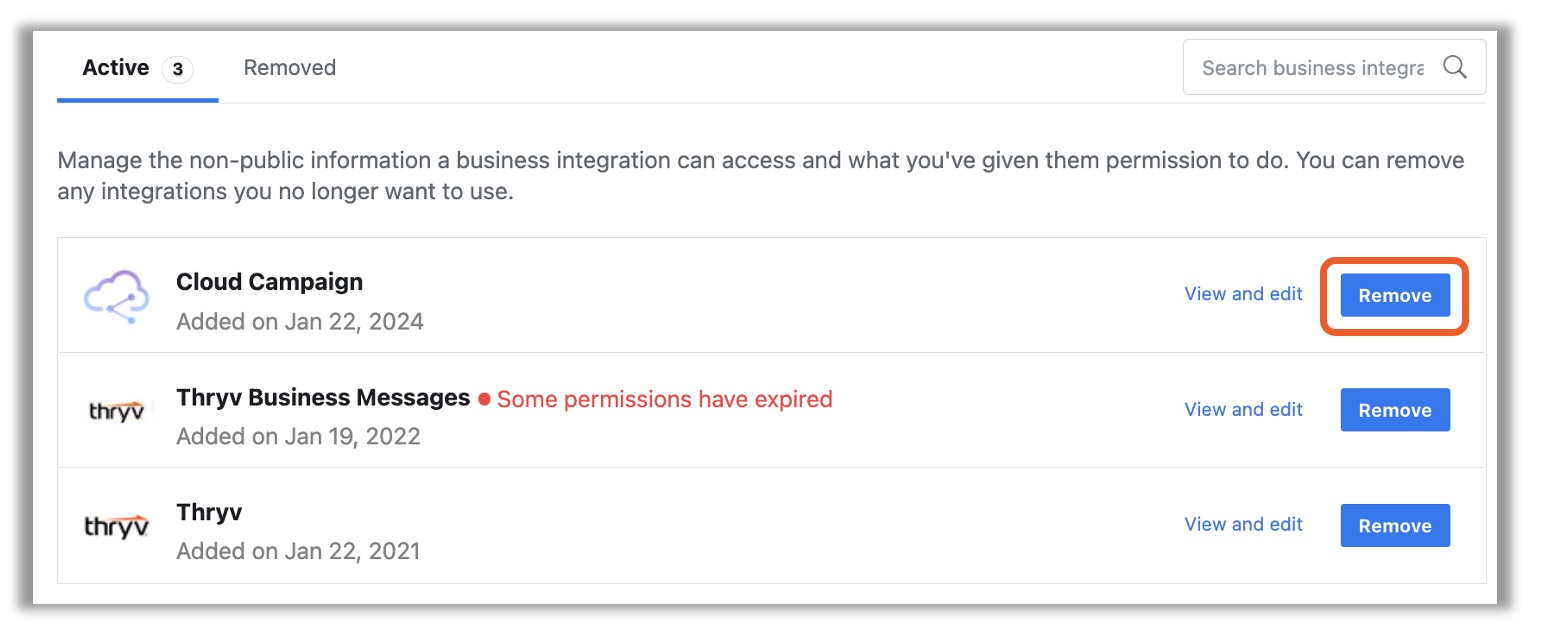Image resolution: width=1544 pixels, height=640 pixels.
Task: Open the Removed tab
Action: coord(290,68)
